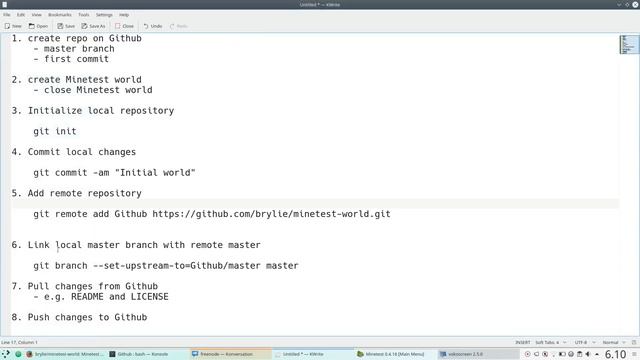Open the View menu

click(x=36, y=15)
